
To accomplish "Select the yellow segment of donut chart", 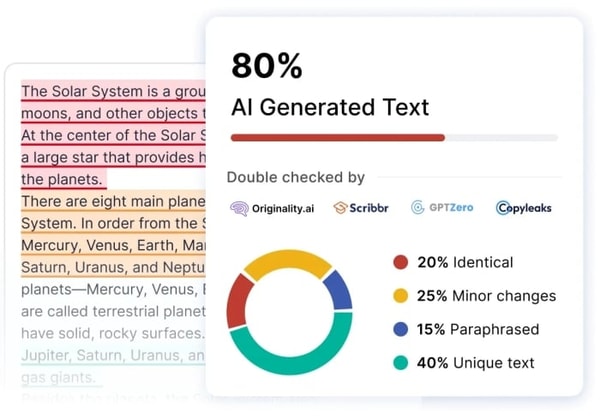I will (x=285, y=262).
